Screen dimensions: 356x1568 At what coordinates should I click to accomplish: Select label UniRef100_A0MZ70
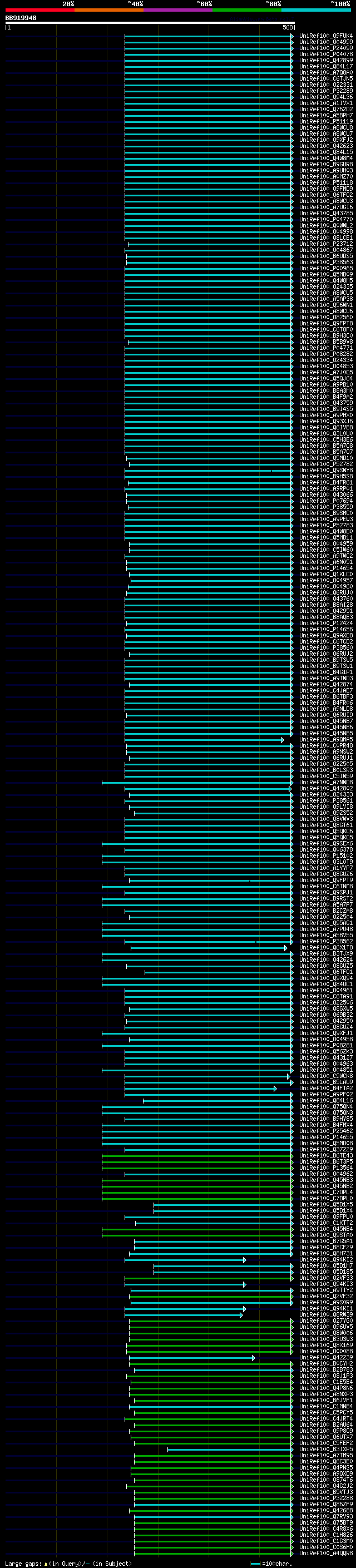tap(326, 176)
